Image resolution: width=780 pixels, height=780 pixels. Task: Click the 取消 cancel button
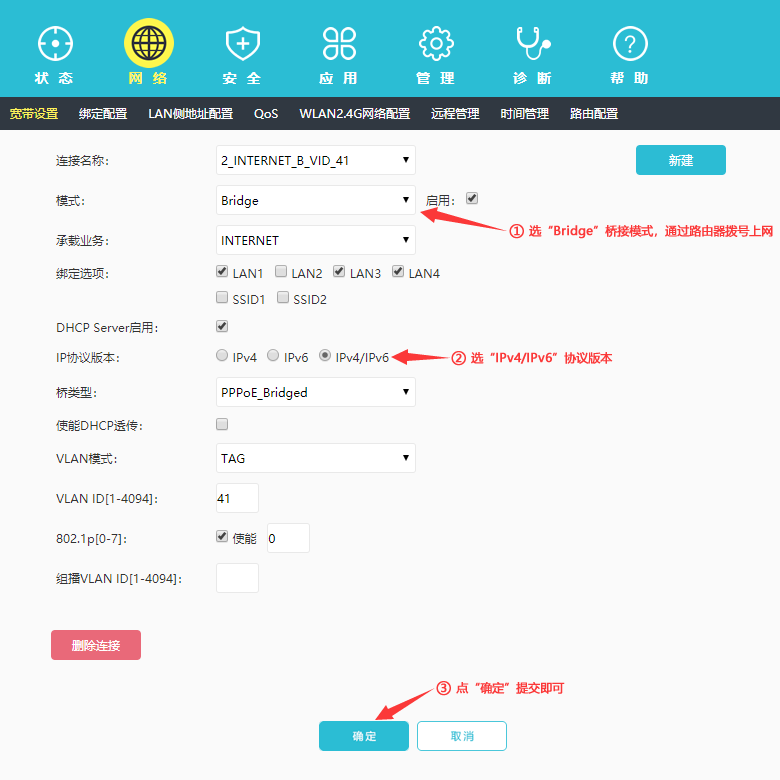tap(462, 736)
